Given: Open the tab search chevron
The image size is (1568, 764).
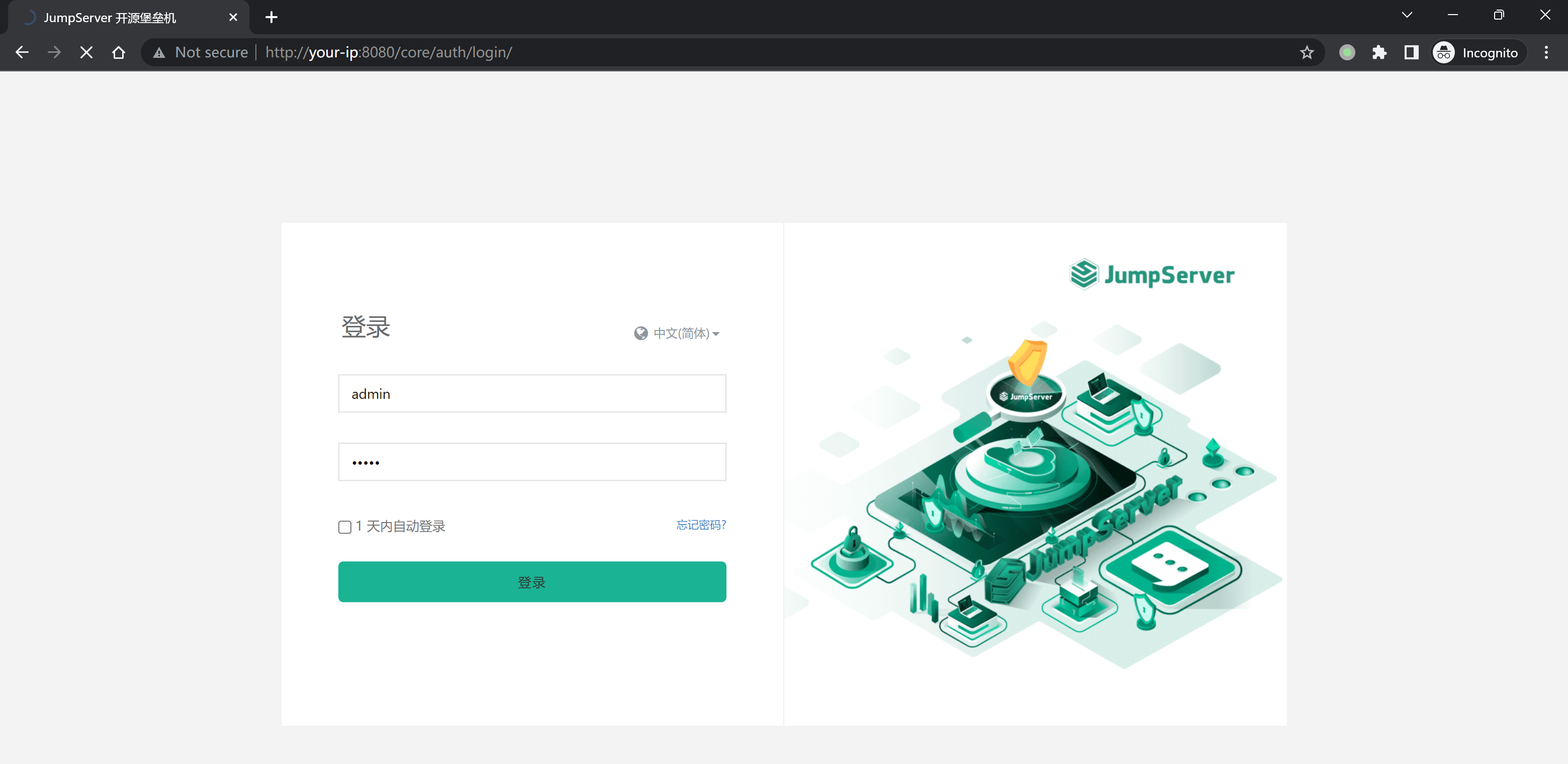Looking at the screenshot, I should [x=1407, y=15].
